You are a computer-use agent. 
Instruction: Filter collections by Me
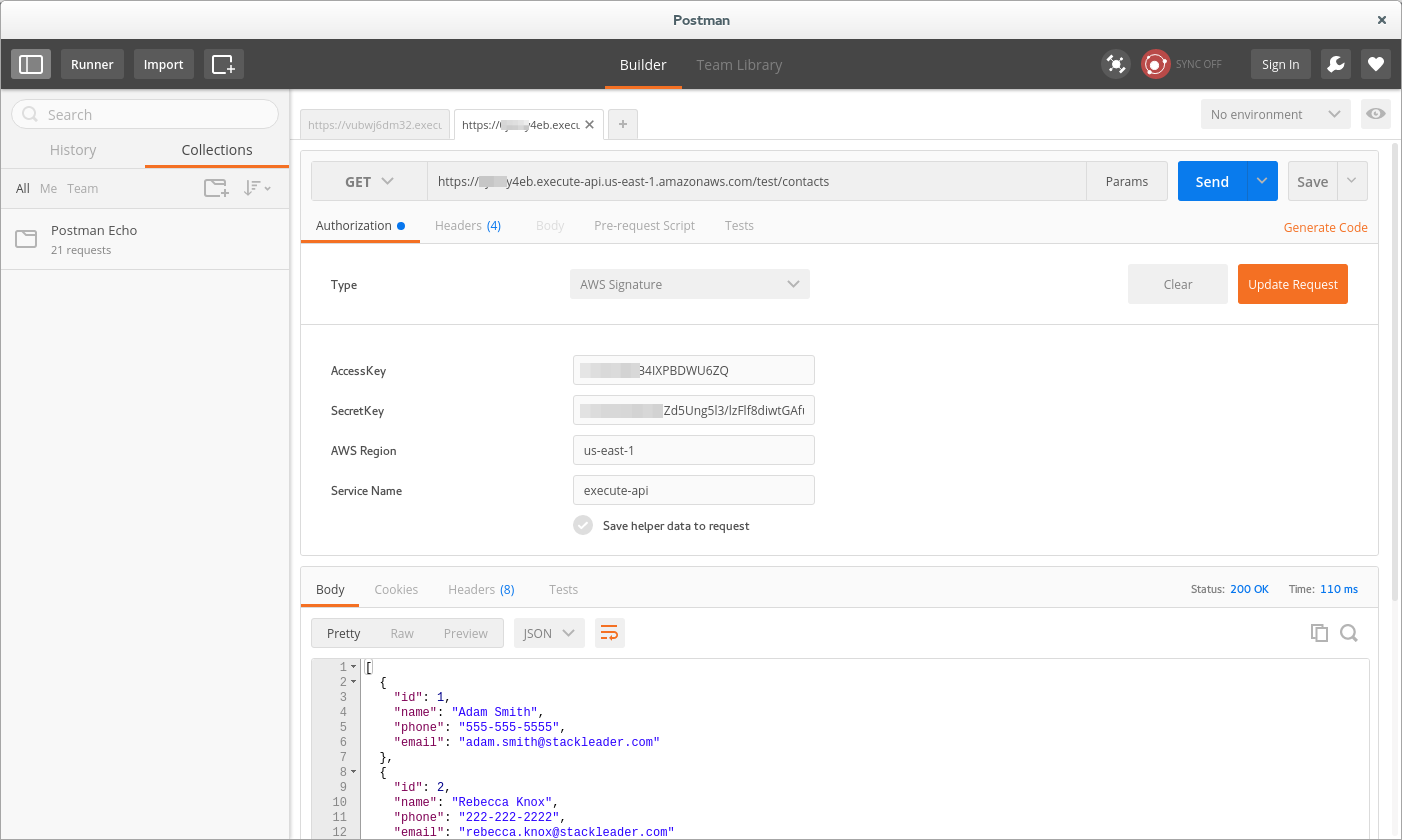tap(48, 188)
